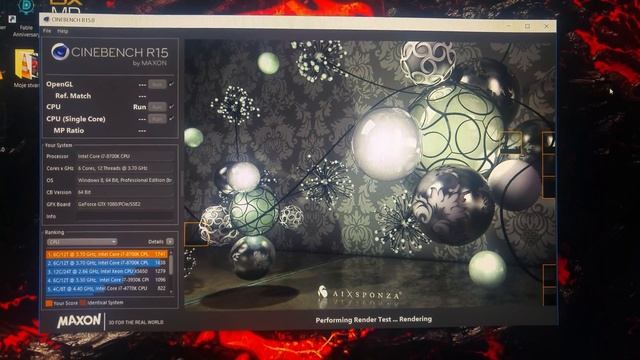Click the CB Version 64 Bit value
The width and height of the screenshot is (640, 360).
point(125,192)
